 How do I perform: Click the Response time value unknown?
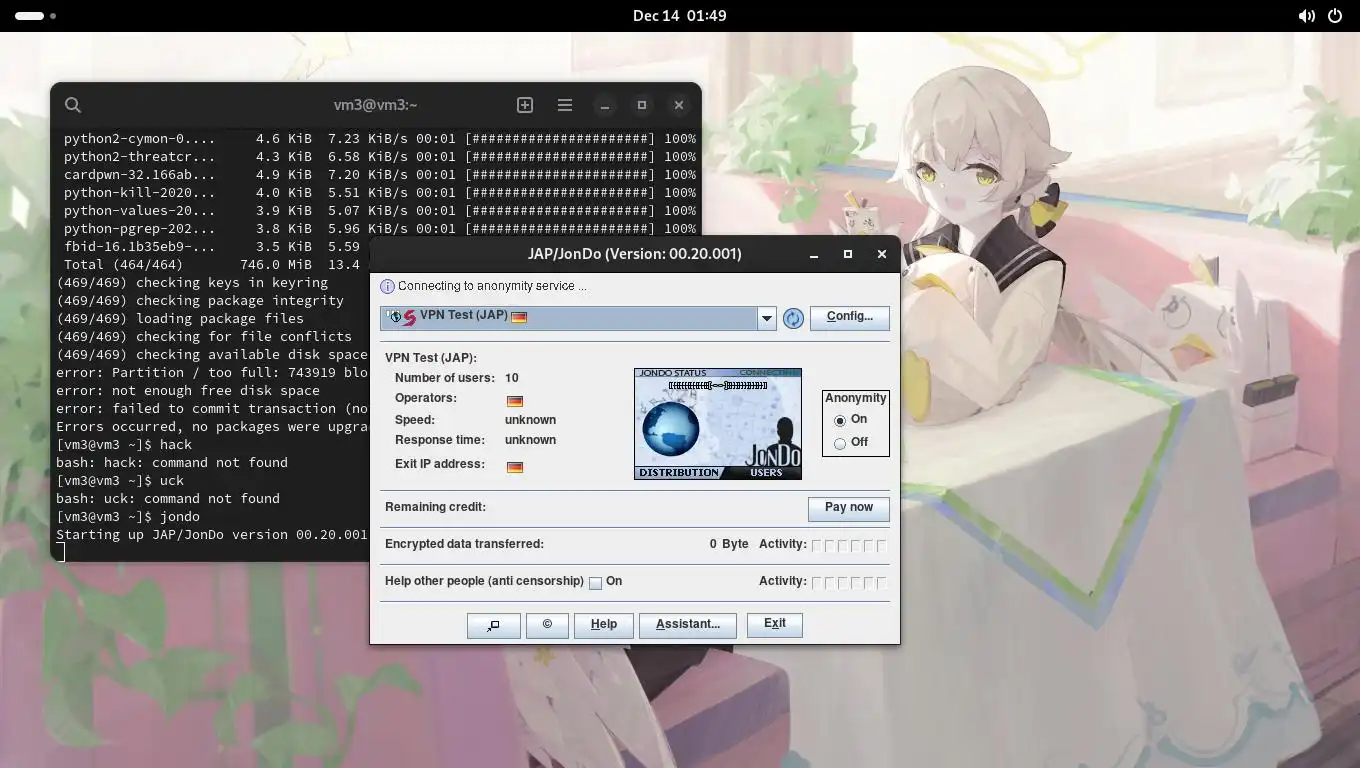[530, 440]
